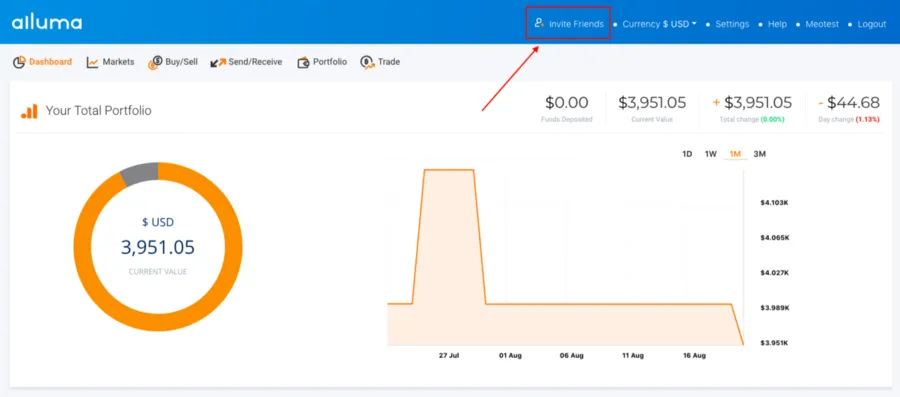Click the orange bar chart portfolio icon
This screenshot has width=900, height=397.
[x=29, y=111]
